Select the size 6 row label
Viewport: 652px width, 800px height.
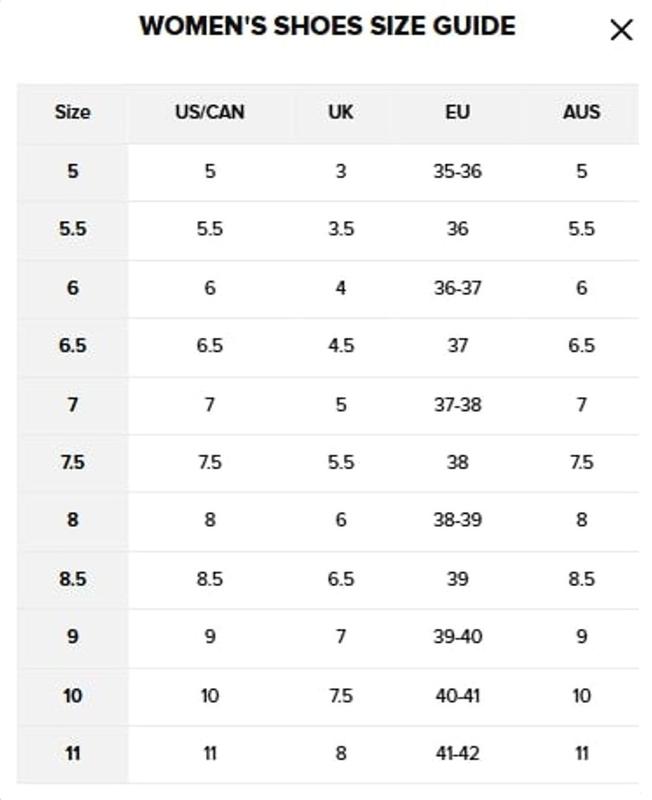72,288
